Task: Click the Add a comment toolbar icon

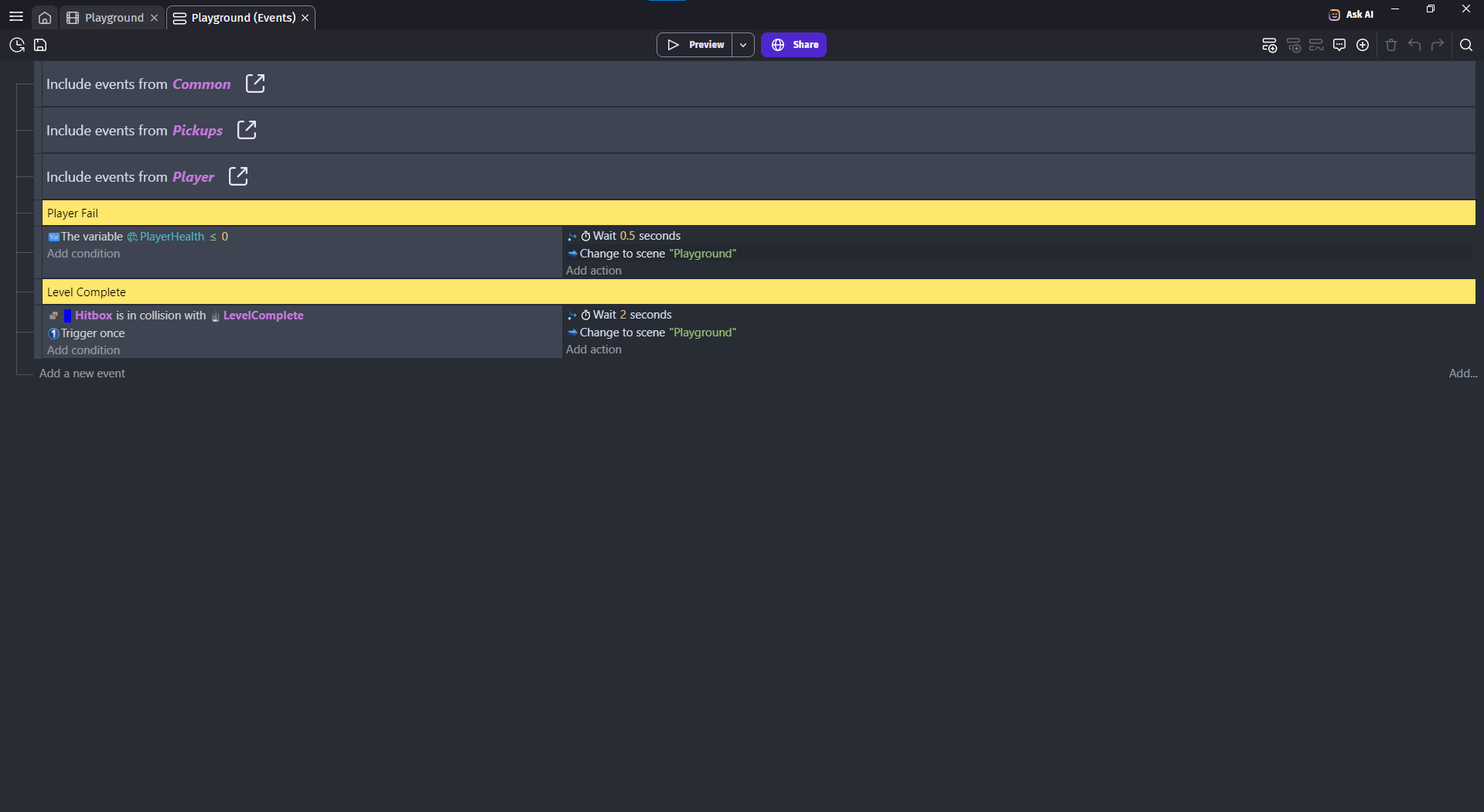Action: [1339, 45]
